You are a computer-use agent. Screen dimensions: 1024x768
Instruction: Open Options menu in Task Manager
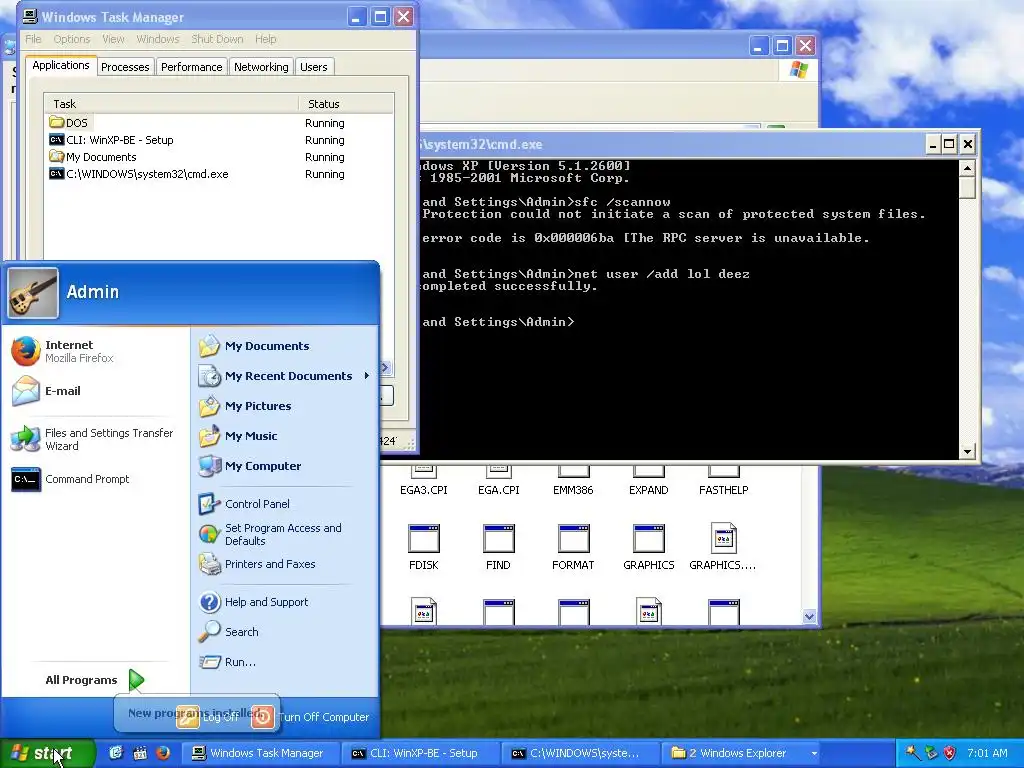click(72, 39)
